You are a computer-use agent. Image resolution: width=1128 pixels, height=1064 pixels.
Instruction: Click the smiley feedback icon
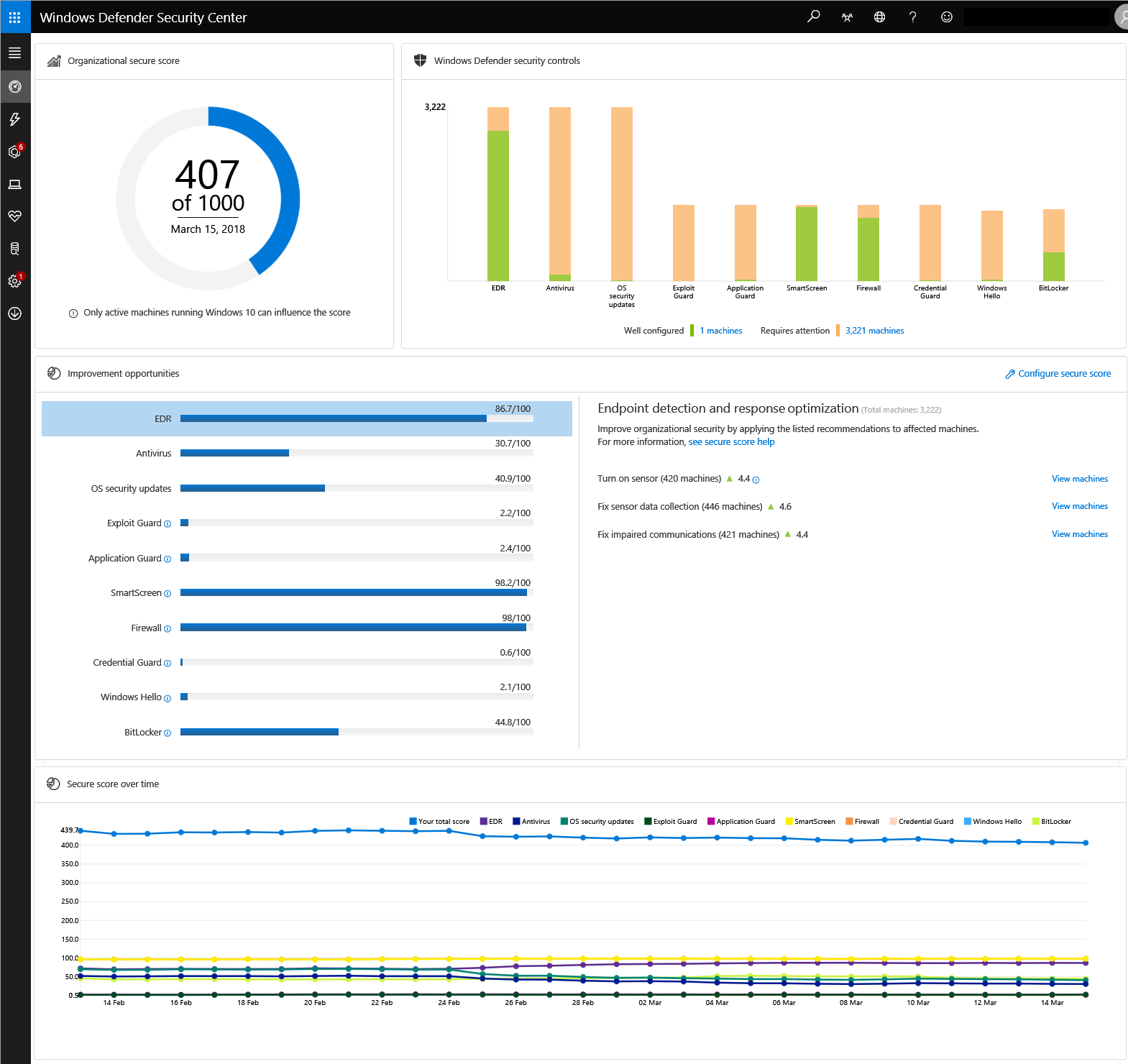[x=946, y=17]
